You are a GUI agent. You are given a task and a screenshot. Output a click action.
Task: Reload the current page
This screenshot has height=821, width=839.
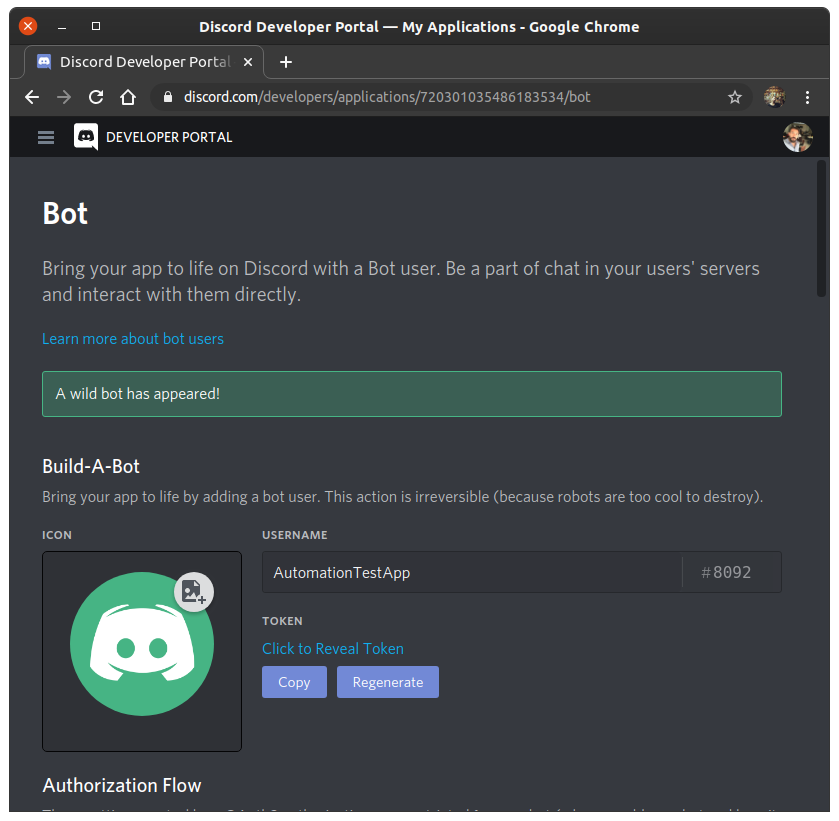[96, 97]
